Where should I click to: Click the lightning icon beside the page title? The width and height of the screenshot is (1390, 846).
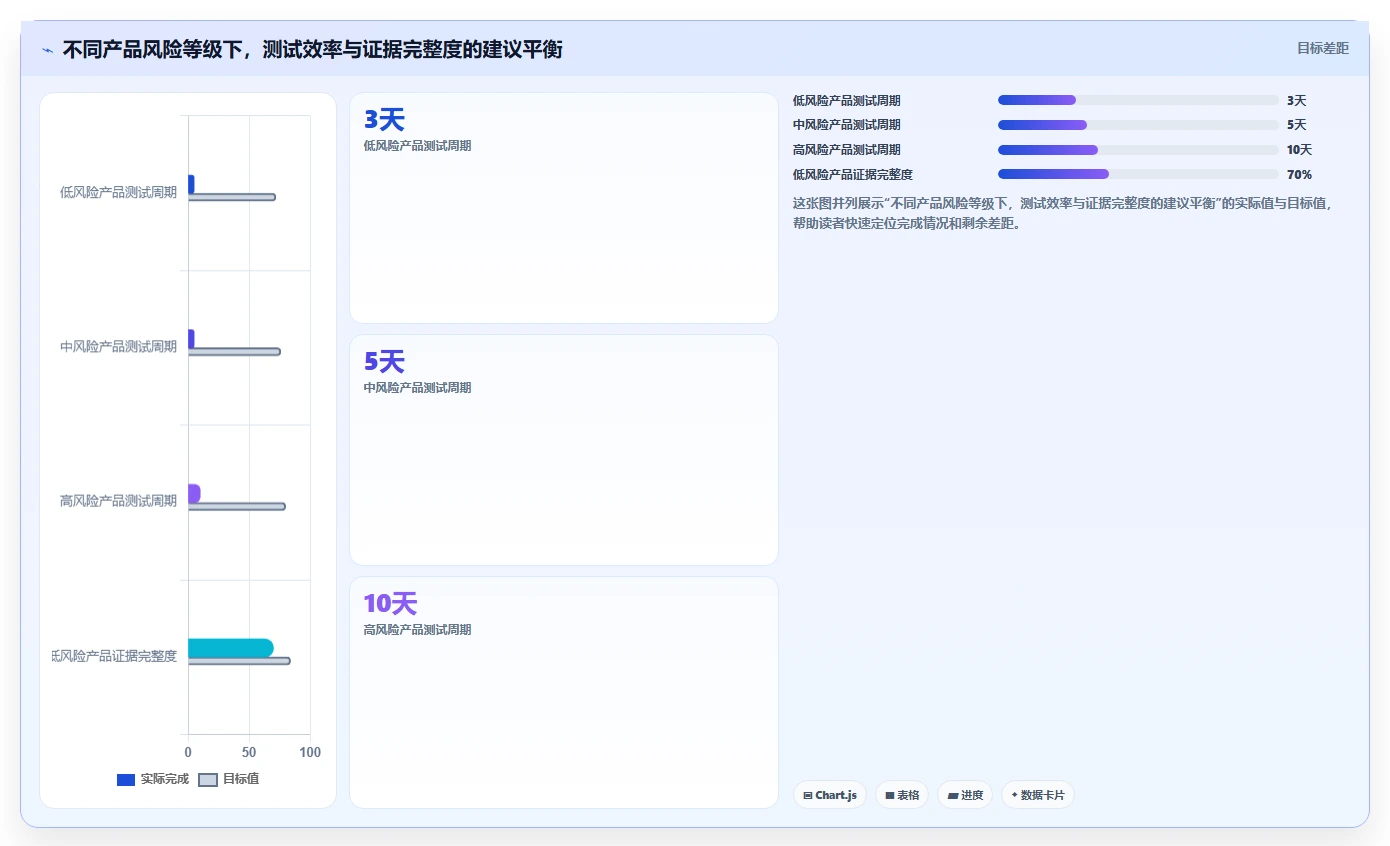click(x=47, y=50)
